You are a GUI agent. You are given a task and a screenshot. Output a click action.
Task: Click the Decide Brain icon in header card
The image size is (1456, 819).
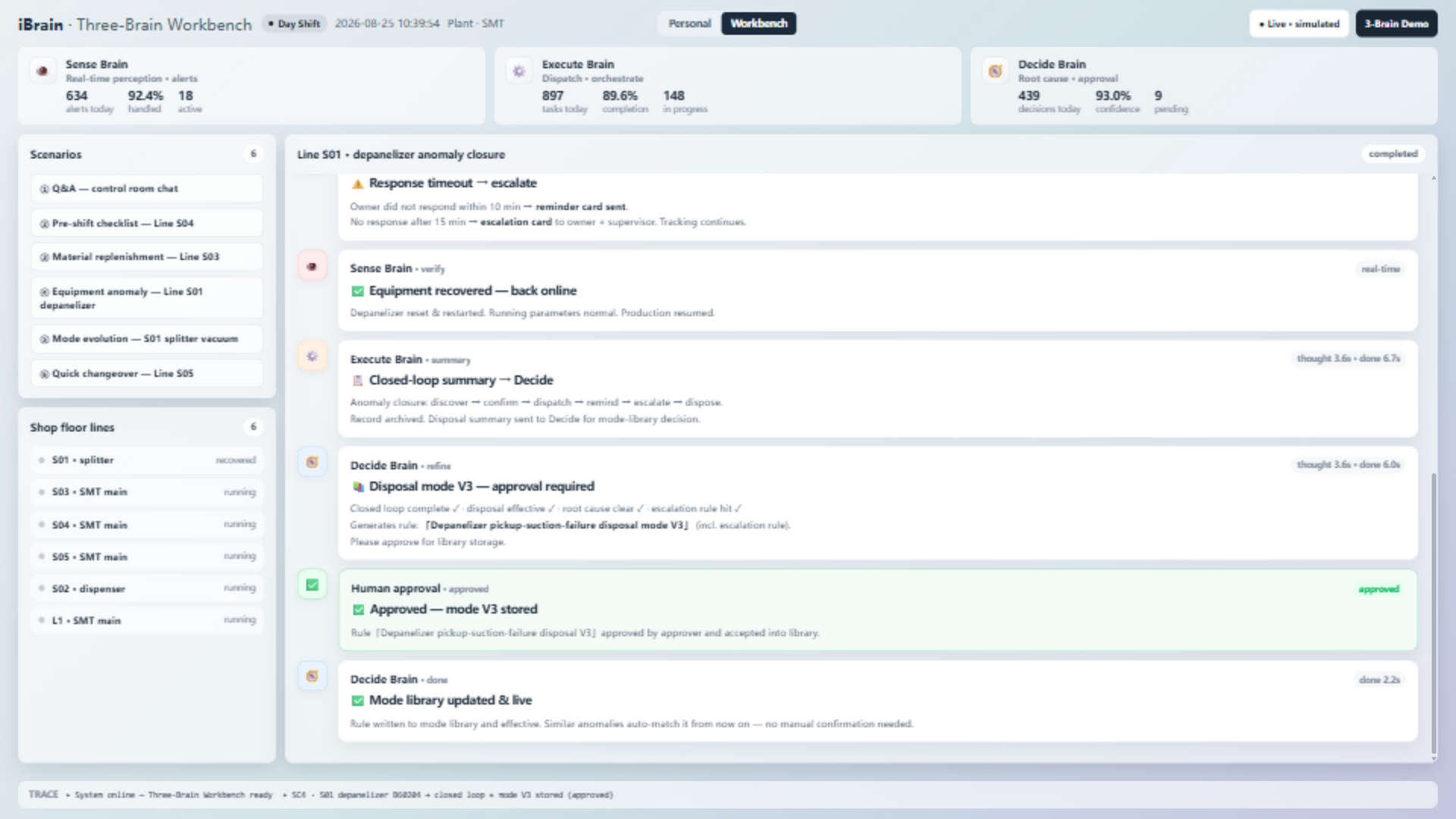click(x=995, y=71)
